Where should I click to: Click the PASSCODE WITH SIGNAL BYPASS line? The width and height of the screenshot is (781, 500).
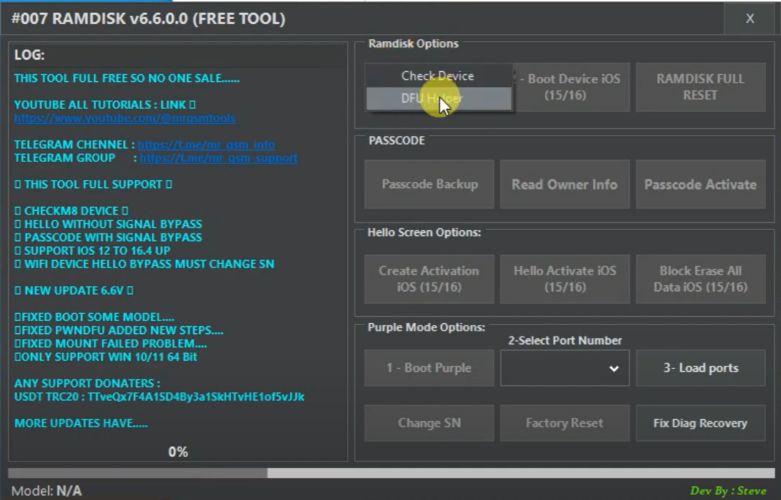(108, 238)
